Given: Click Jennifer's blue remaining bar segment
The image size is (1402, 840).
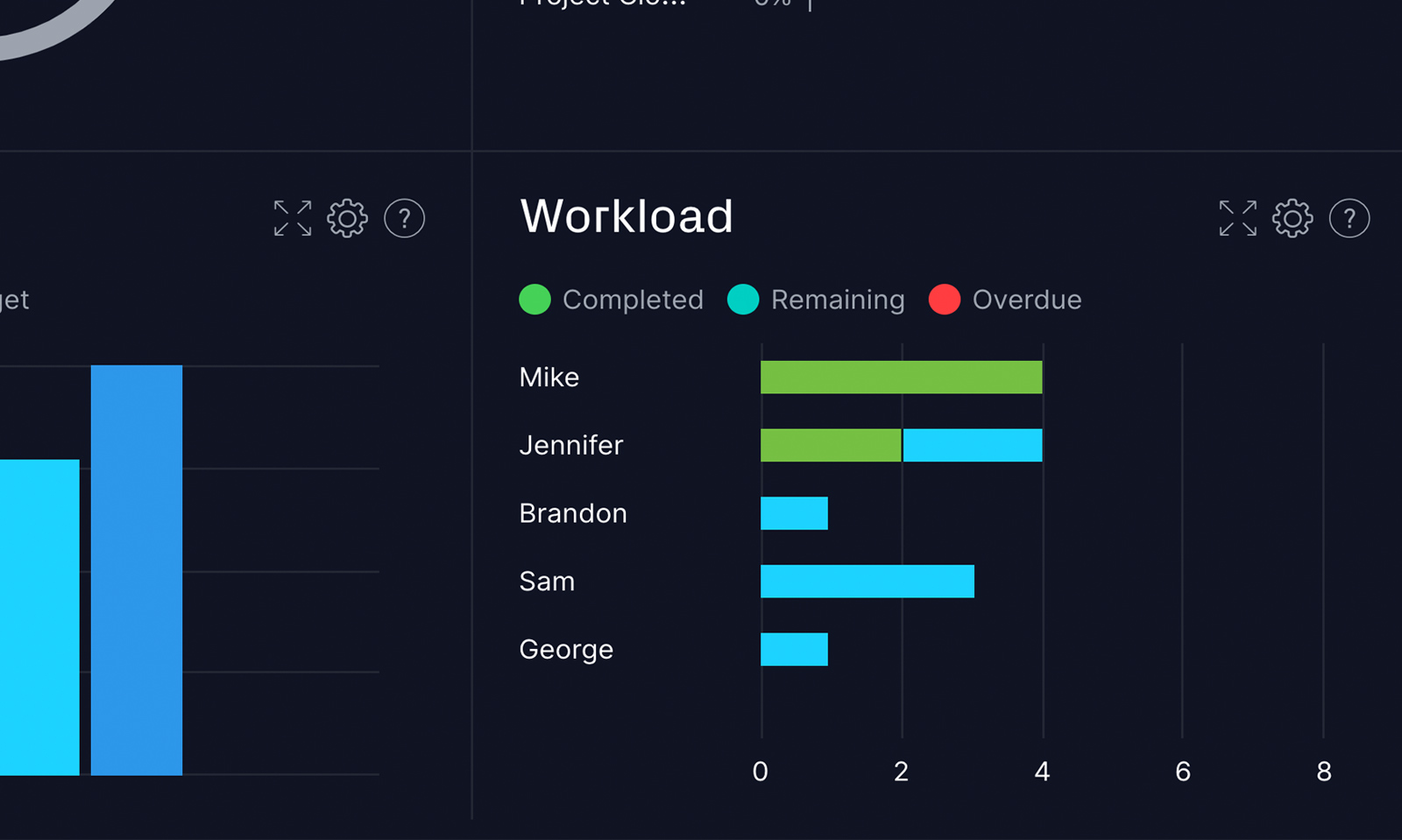Looking at the screenshot, I should pyautogui.click(x=973, y=445).
